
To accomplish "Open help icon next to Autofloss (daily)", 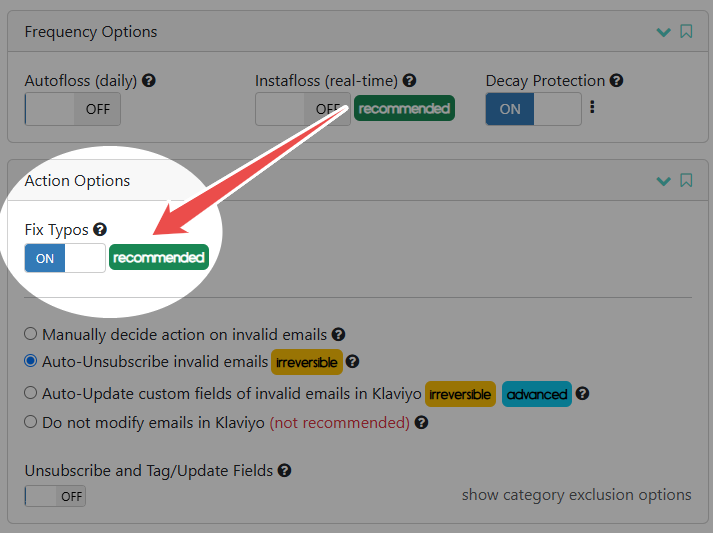I will click(149, 80).
